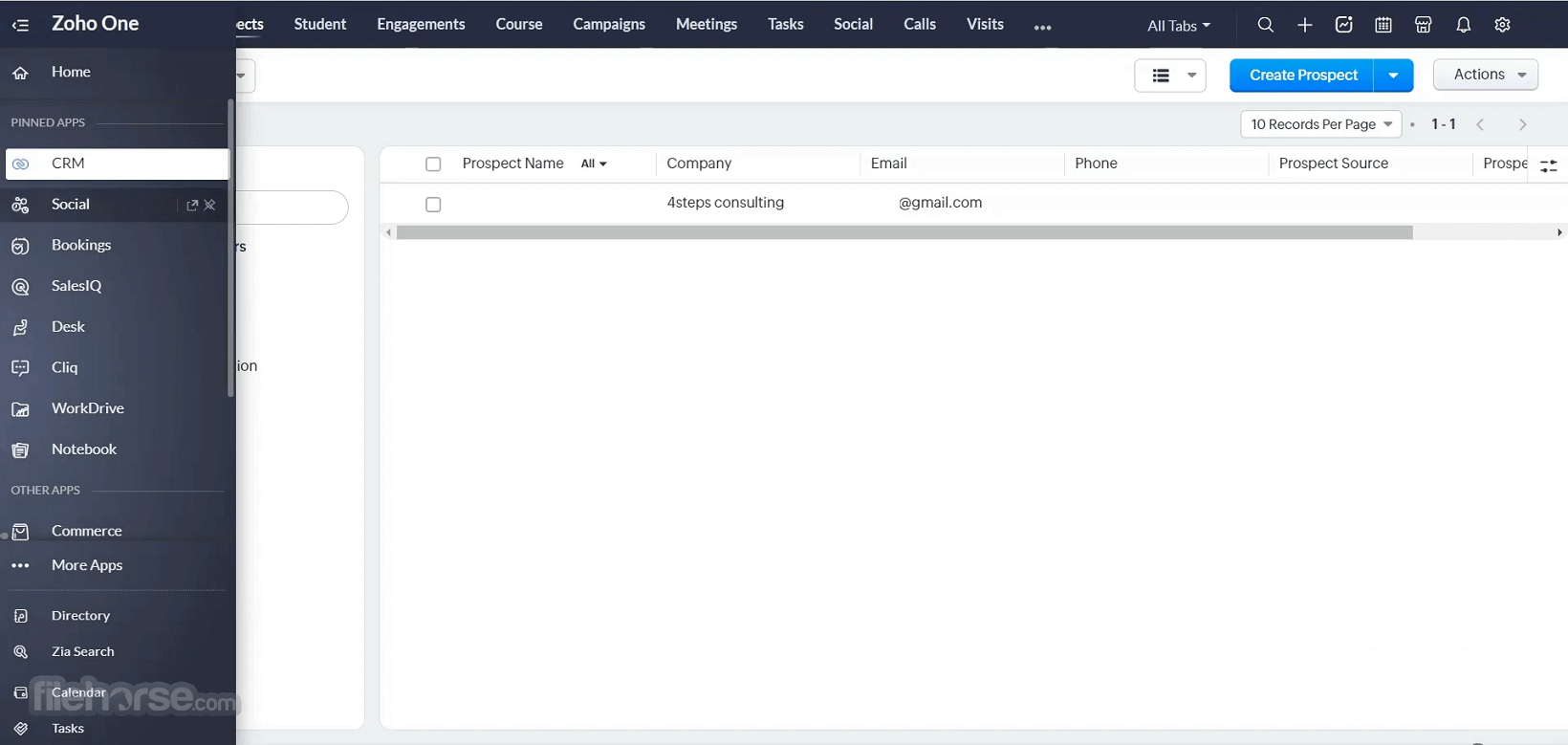This screenshot has height=745, width=1568.
Task: Open the sidebar Tasks icon
Action: click(20, 729)
